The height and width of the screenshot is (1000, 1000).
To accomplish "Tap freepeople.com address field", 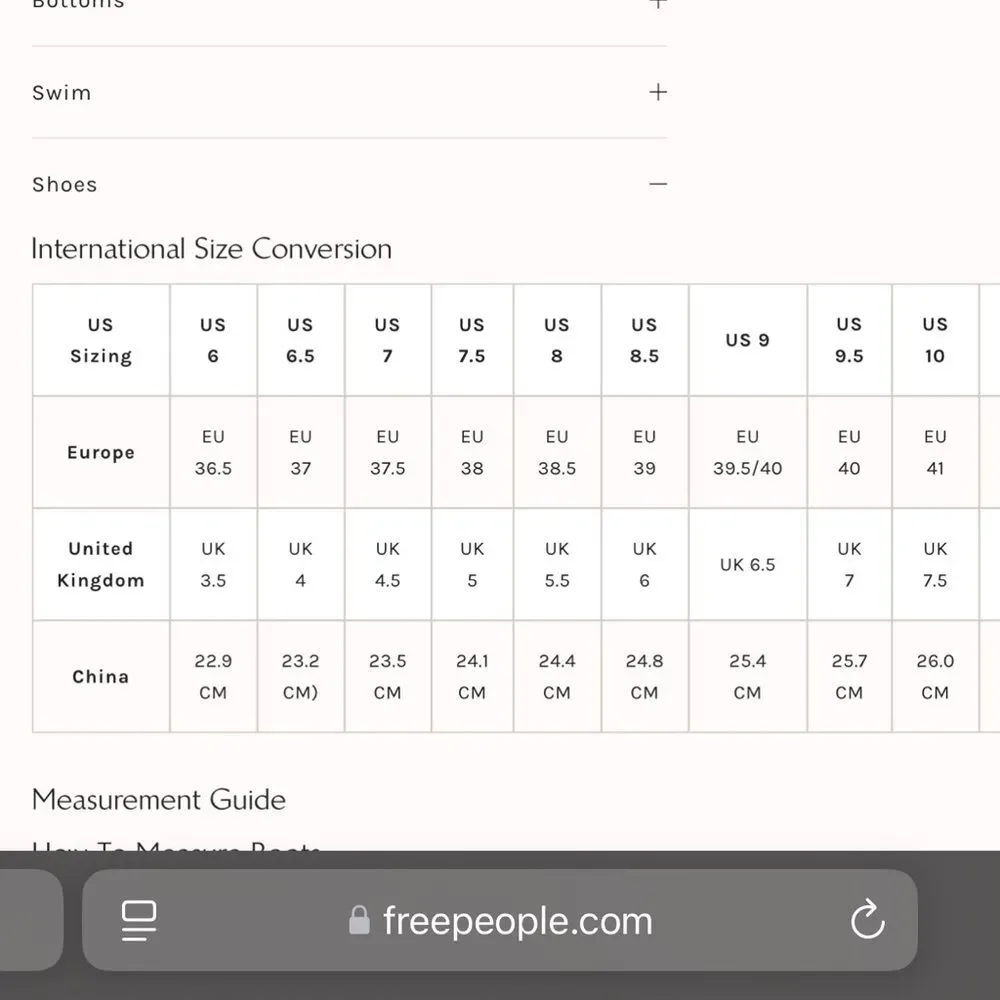I will 500,920.
